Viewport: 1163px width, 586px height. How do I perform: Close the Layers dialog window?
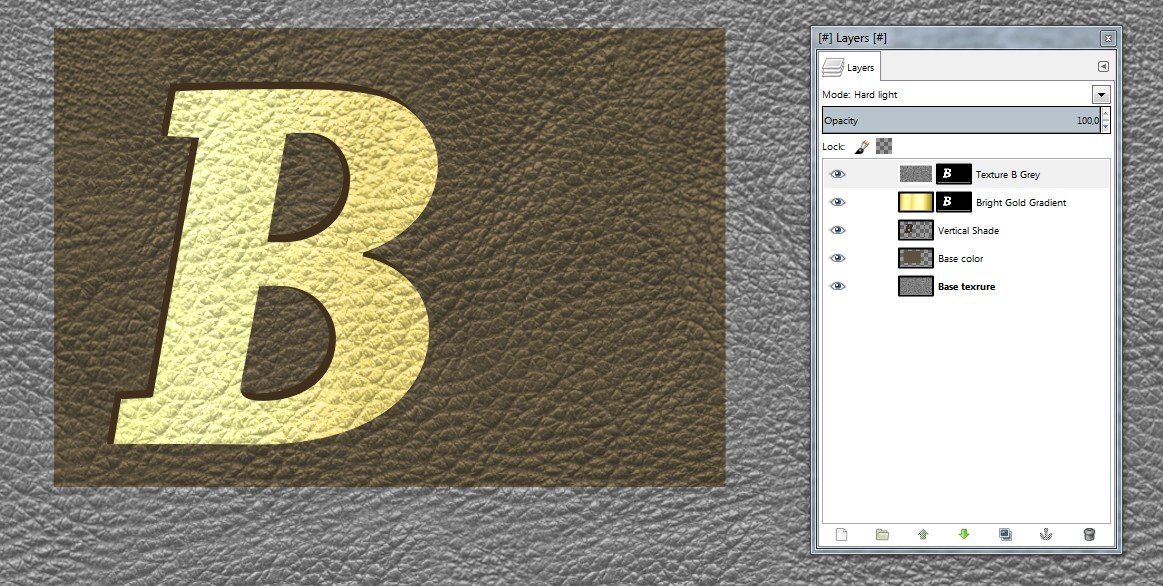(x=1107, y=38)
